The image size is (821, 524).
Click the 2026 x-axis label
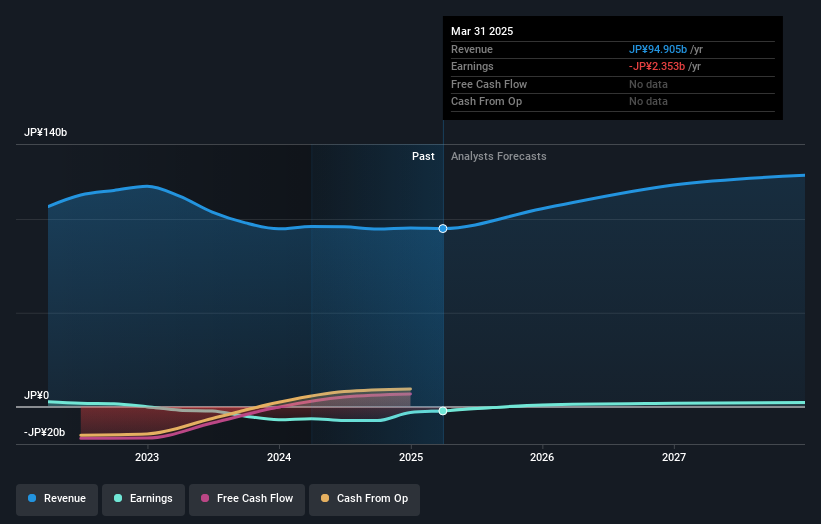click(542, 458)
